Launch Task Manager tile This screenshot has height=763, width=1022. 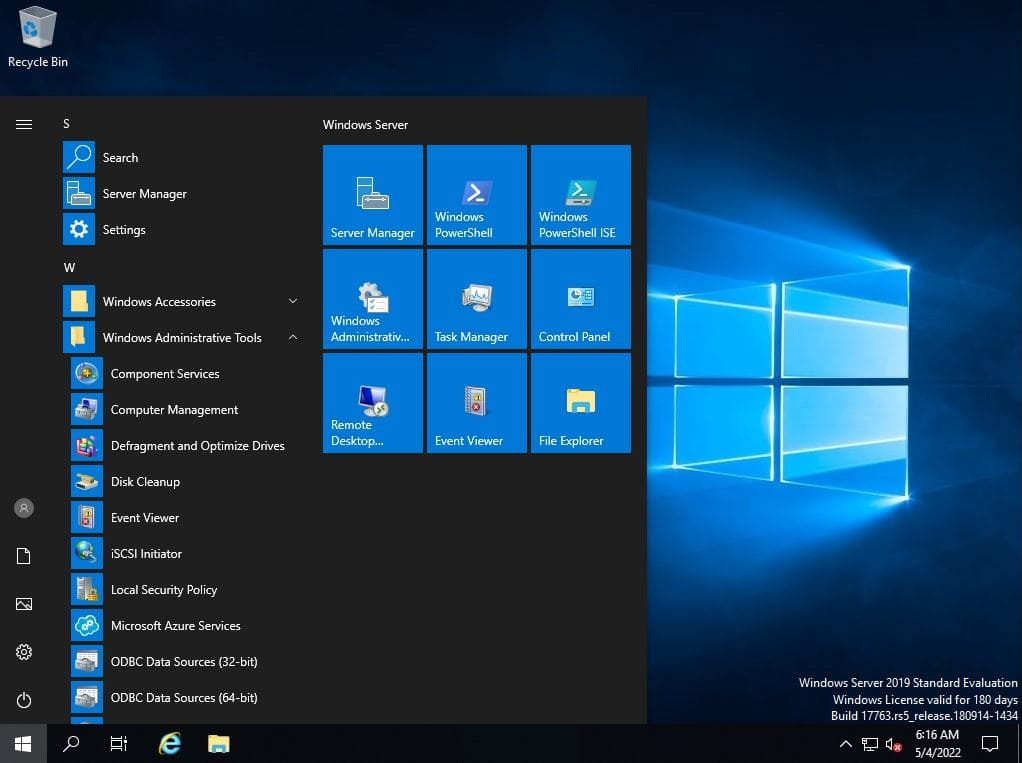(x=476, y=299)
